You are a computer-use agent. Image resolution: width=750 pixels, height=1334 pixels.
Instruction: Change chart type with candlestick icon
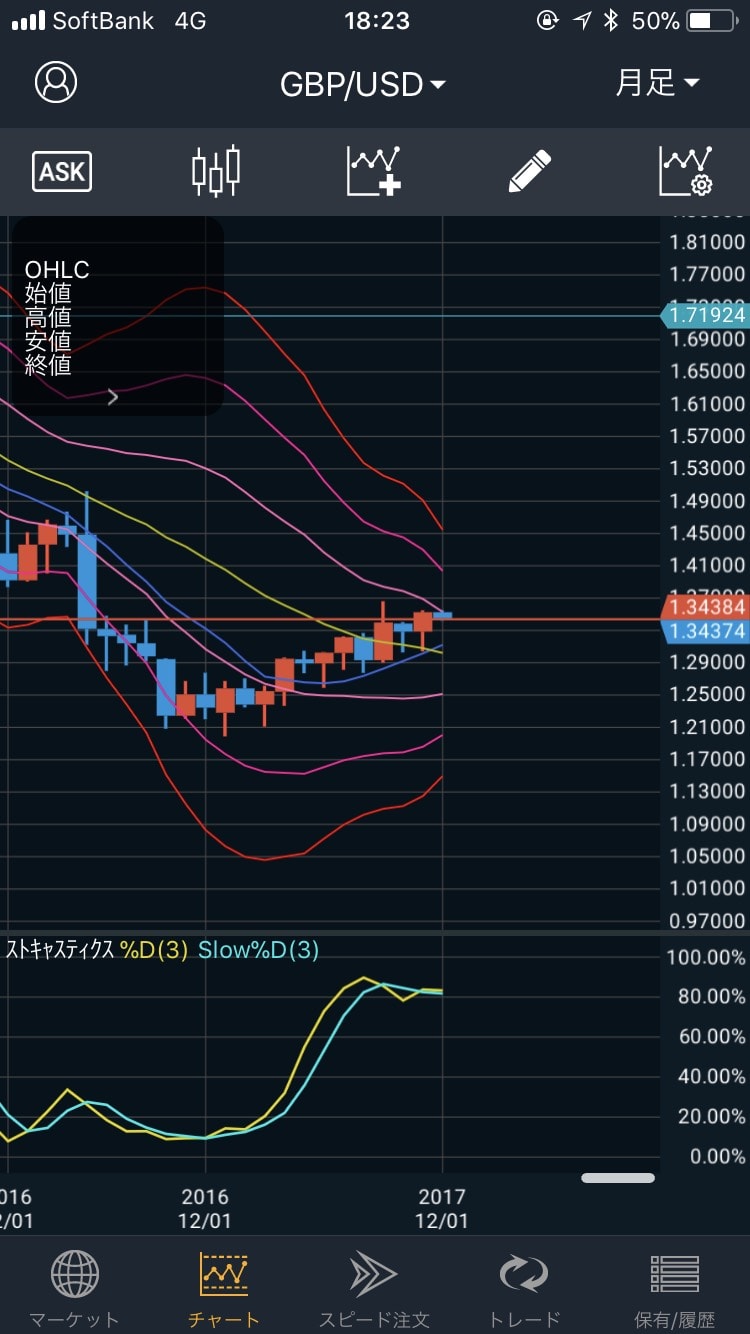(216, 171)
